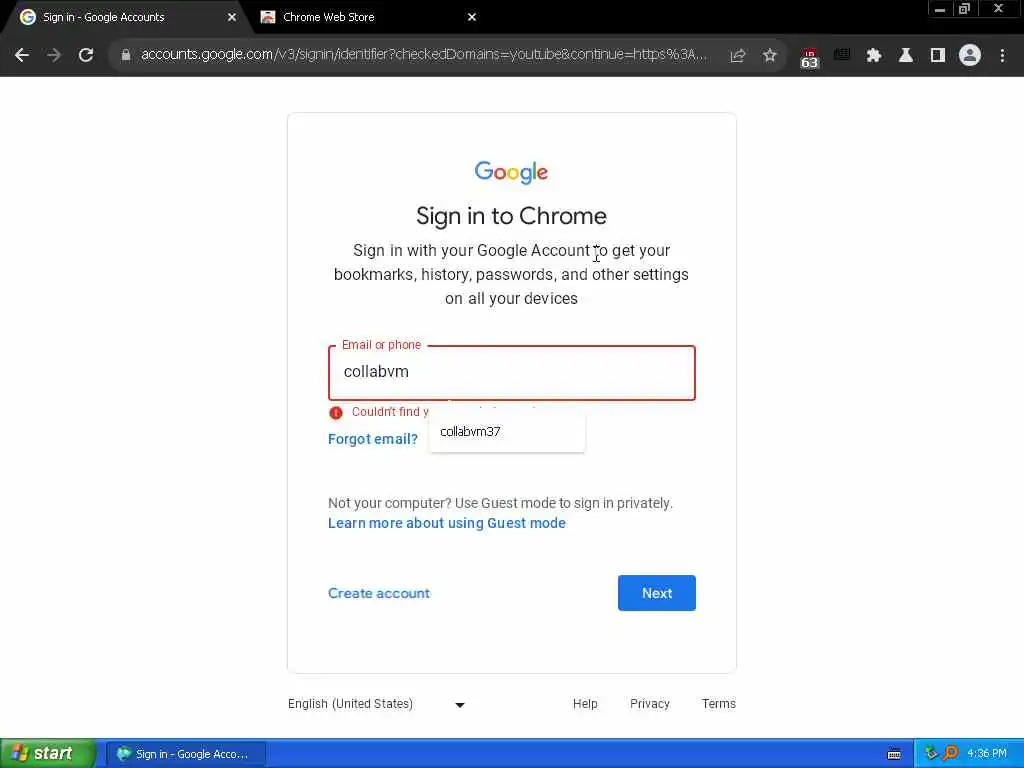Click the share page icon
The height and width of the screenshot is (768, 1024).
click(738, 55)
